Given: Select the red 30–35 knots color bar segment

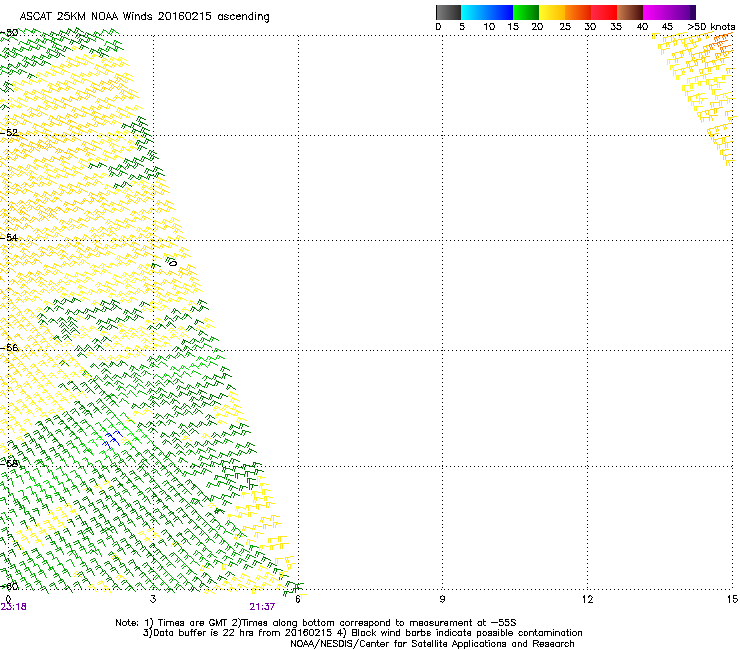Looking at the screenshot, I should point(604,12).
